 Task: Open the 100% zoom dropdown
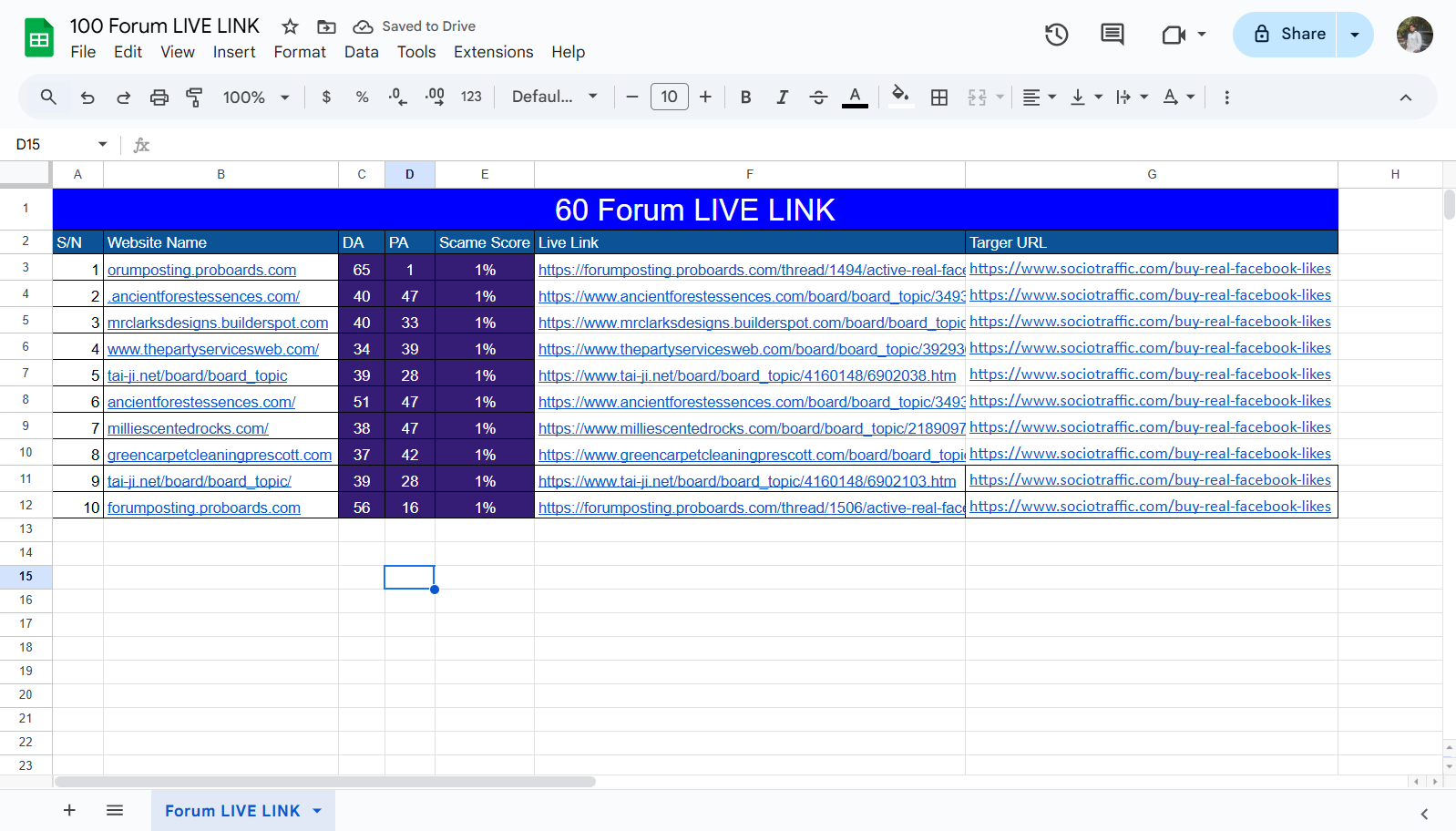(x=256, y=97)
